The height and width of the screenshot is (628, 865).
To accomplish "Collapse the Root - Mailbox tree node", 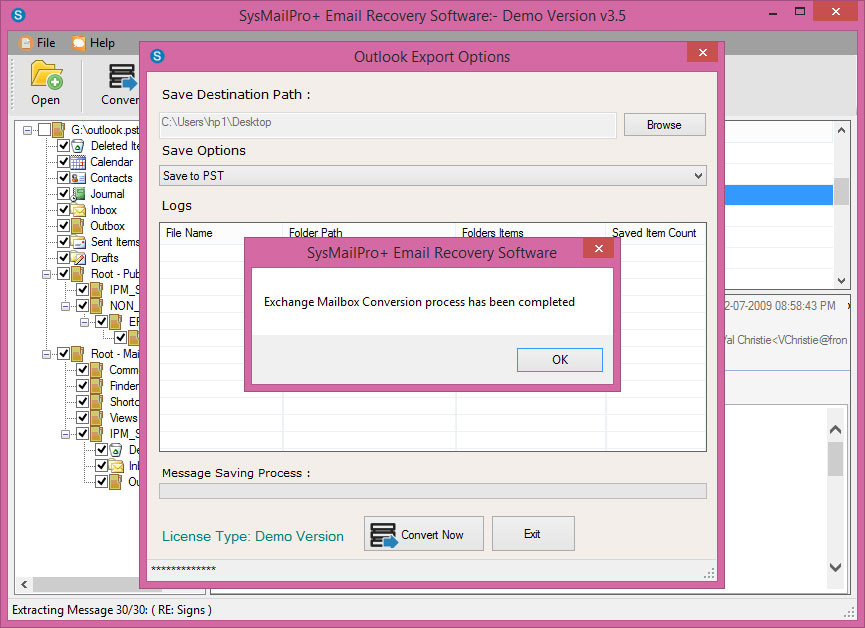I will click(46, 354).
